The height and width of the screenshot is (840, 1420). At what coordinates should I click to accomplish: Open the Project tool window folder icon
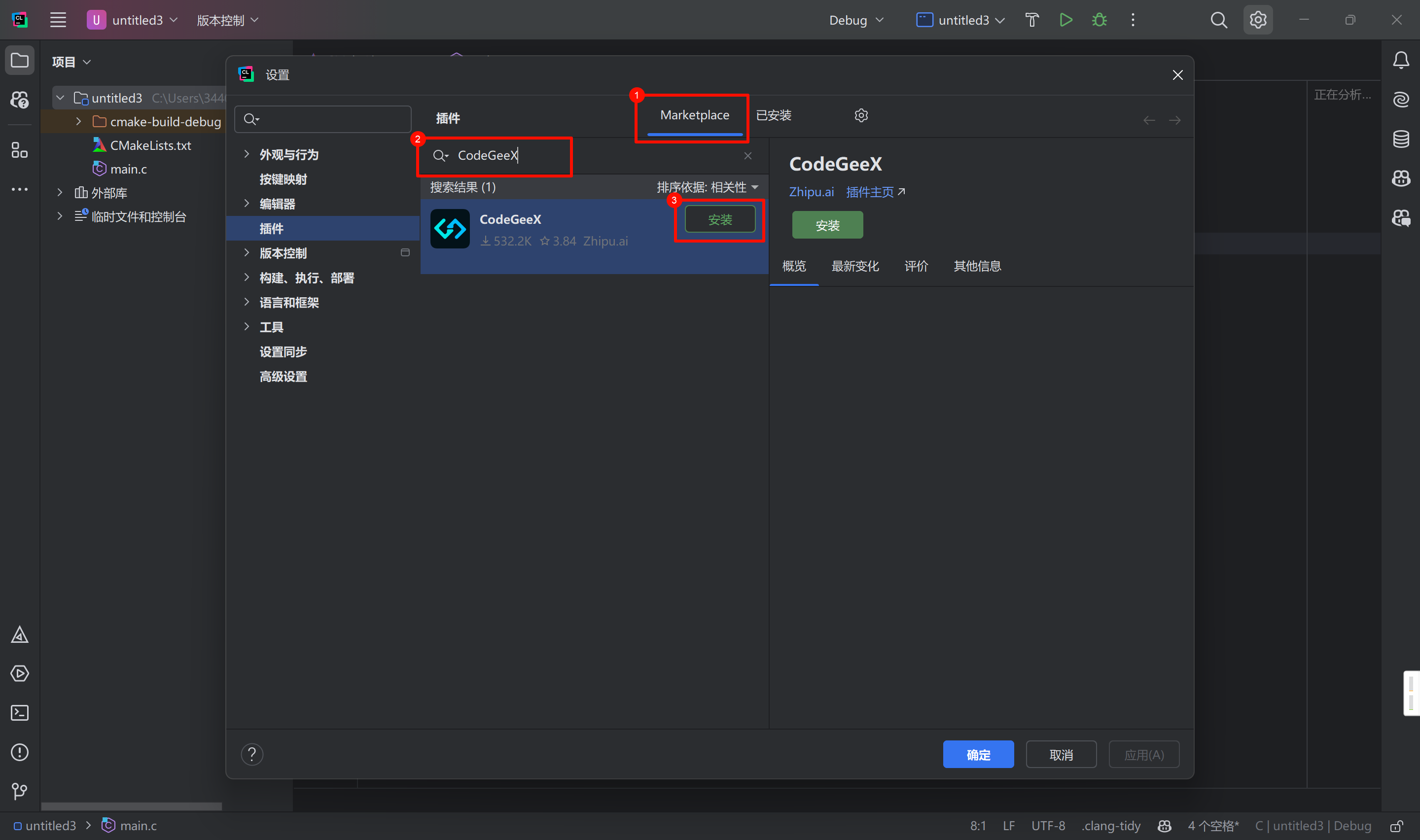click(20, 60)
